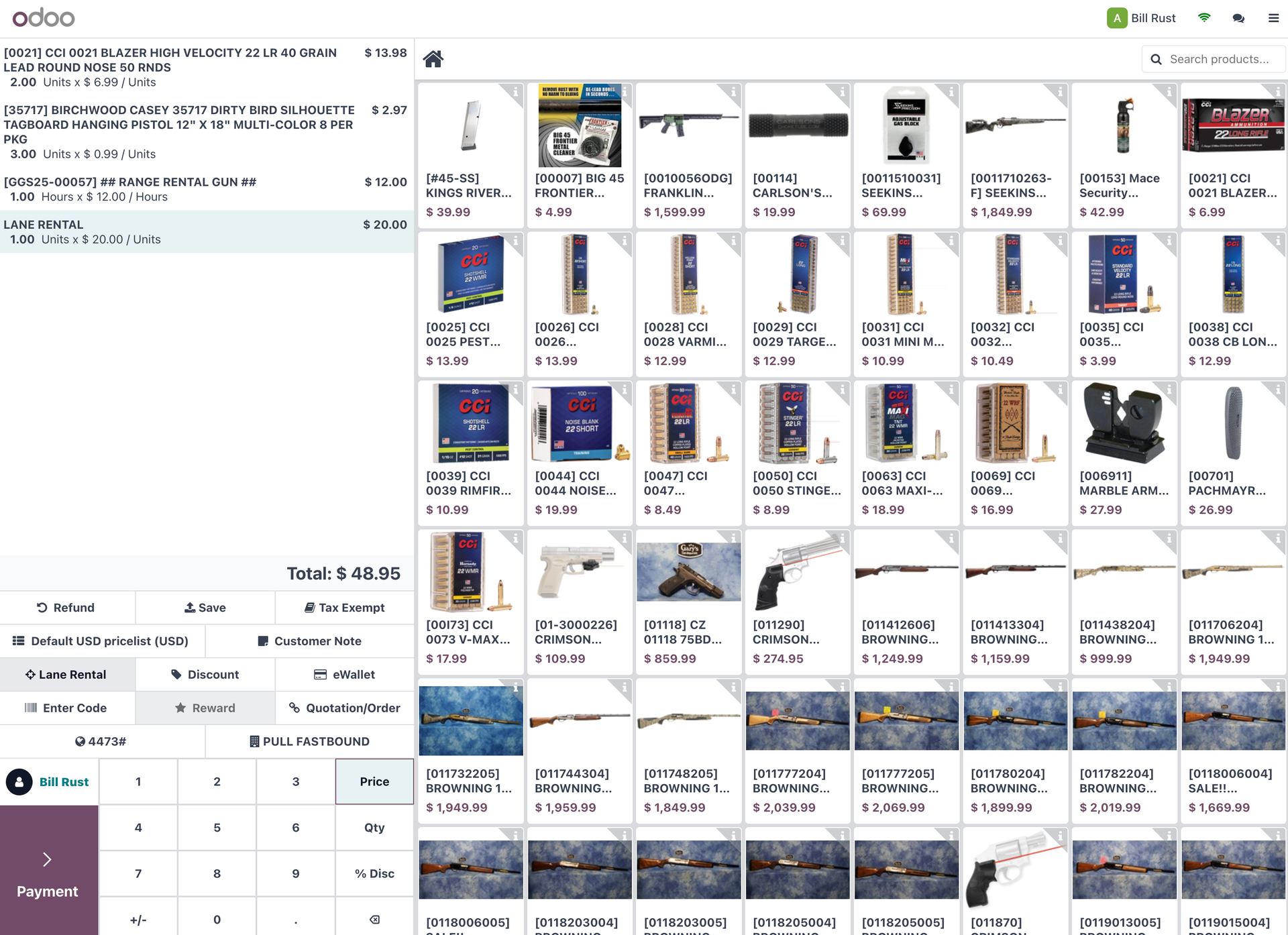Click the search magnifier icon
This screenshot has height=935, width=1288.
coord(1156,59)
